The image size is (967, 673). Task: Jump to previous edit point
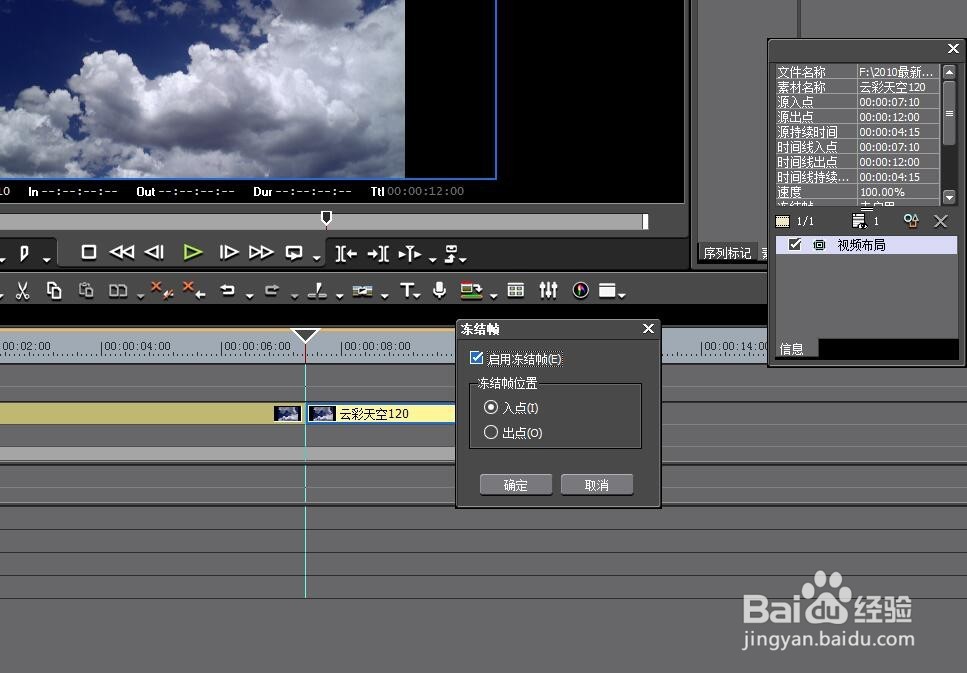coord(346,253)
